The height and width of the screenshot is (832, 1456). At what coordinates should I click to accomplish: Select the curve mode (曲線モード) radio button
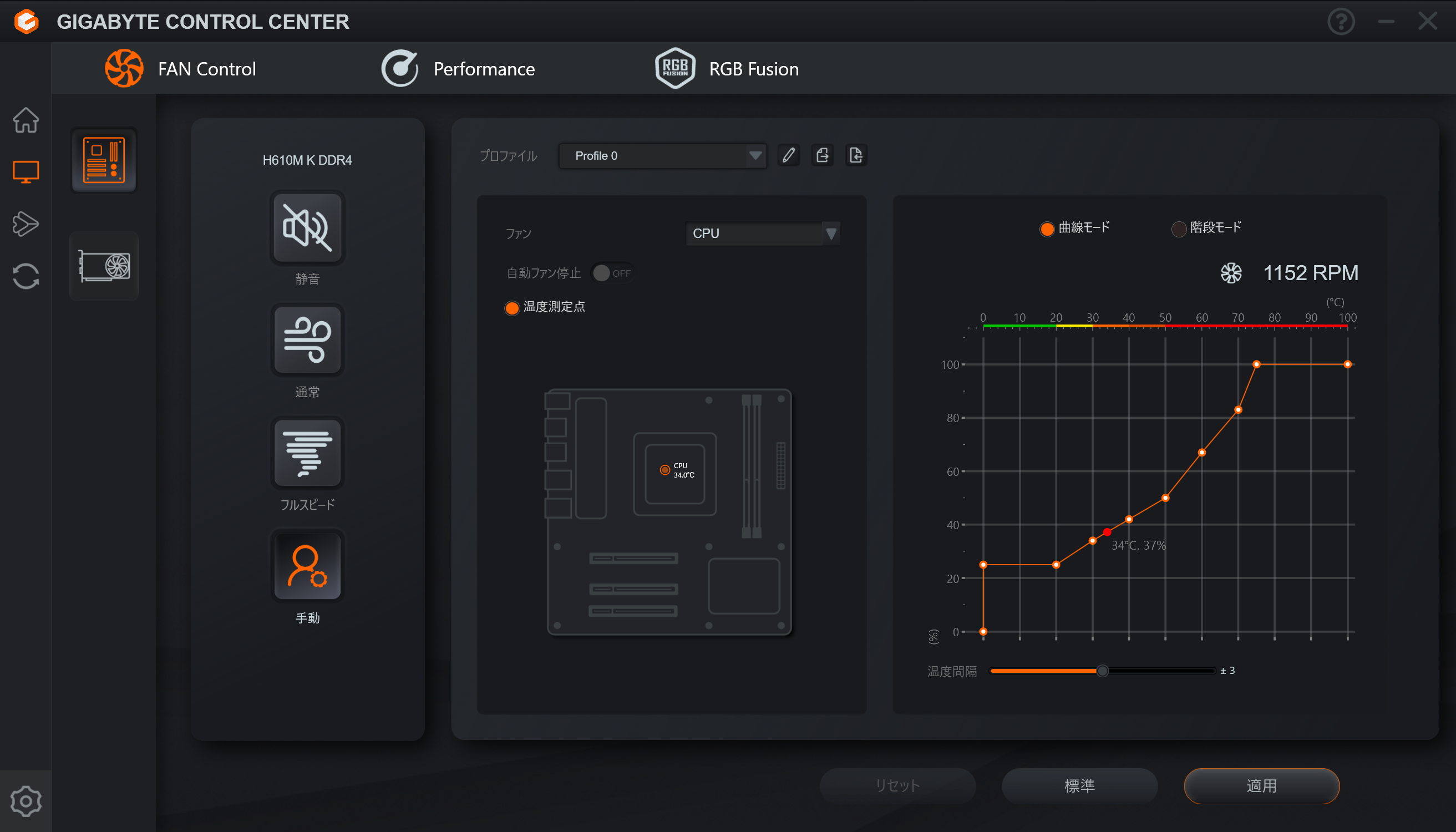[1046, 229]
